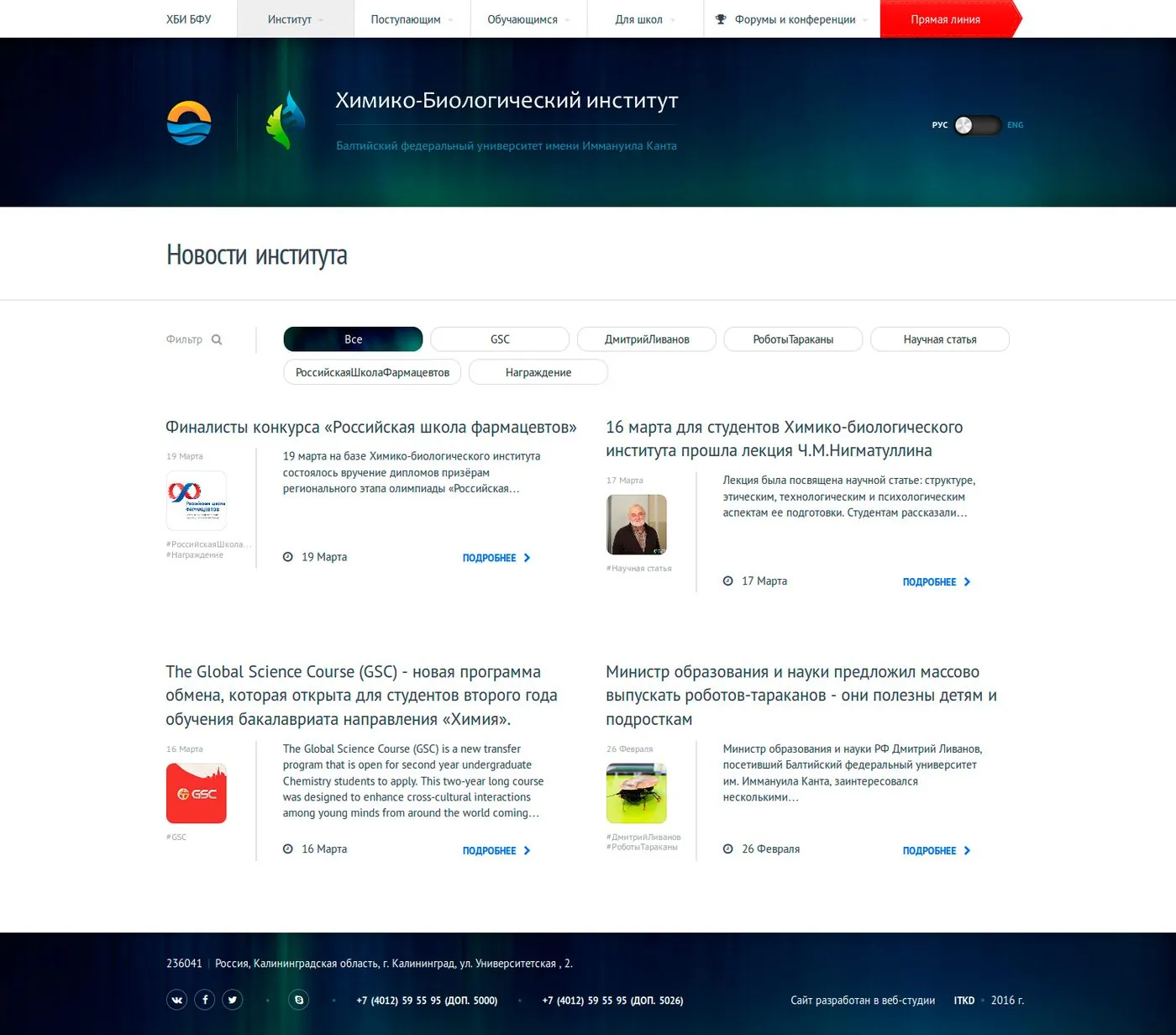Open the Nigmatullin lecture portrait thumbnail
The width and height of the screenshot is (1176, 1035).
637,524
